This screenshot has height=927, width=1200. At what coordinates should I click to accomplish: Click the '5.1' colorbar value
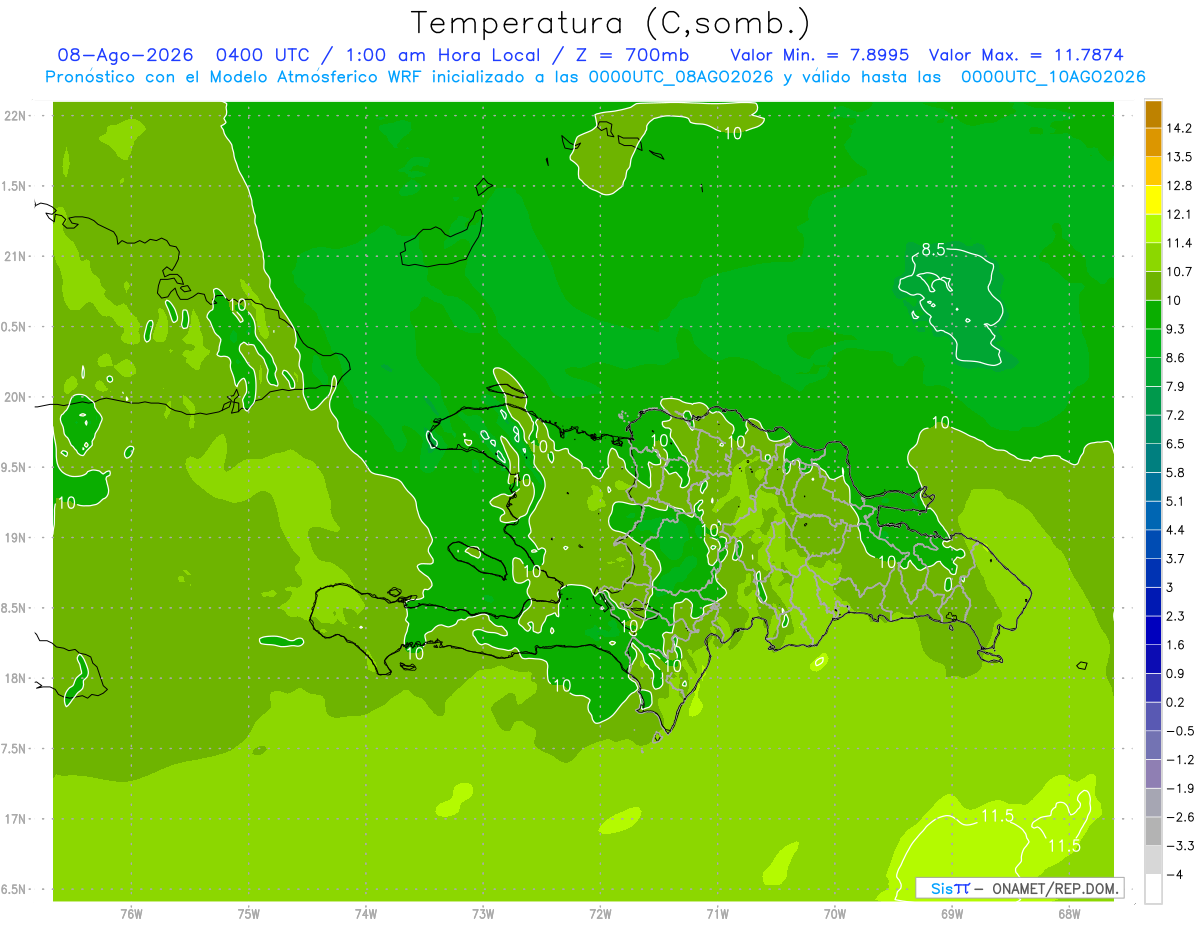click(x=1176, y=501)
